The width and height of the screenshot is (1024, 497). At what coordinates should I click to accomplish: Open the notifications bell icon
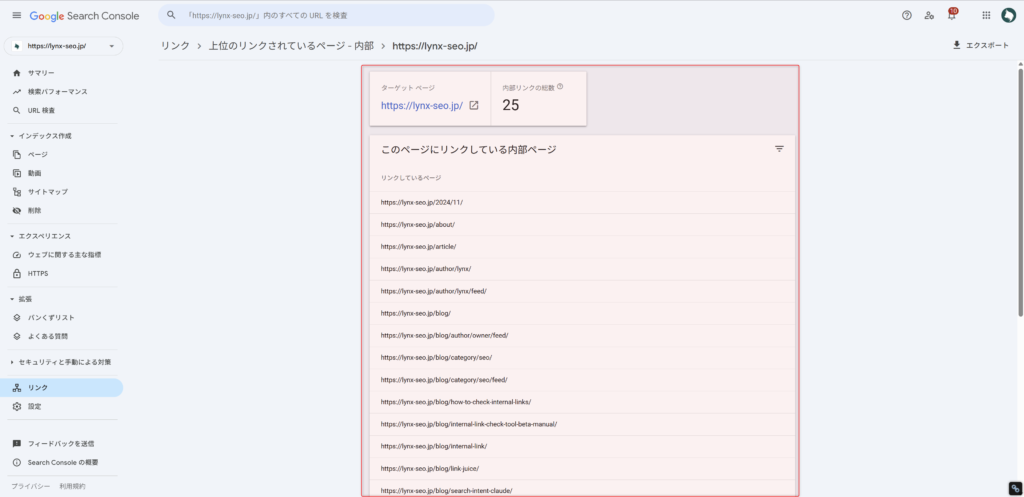click(x=951, y=15)
